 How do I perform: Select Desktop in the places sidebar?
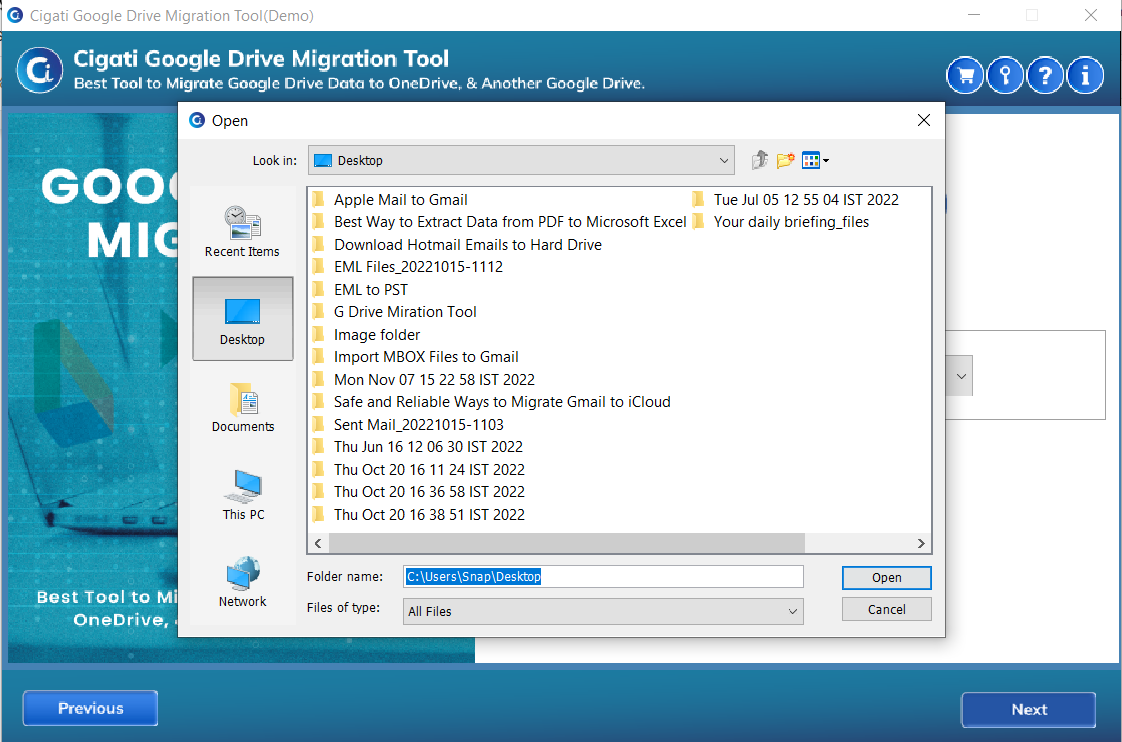[x=243, y=318]
